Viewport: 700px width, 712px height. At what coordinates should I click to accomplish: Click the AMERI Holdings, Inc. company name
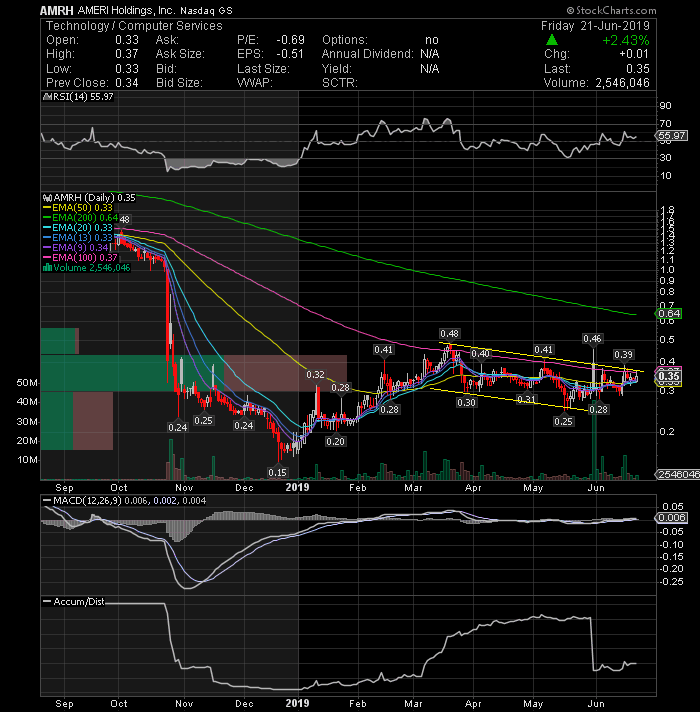tap(126, 10)
